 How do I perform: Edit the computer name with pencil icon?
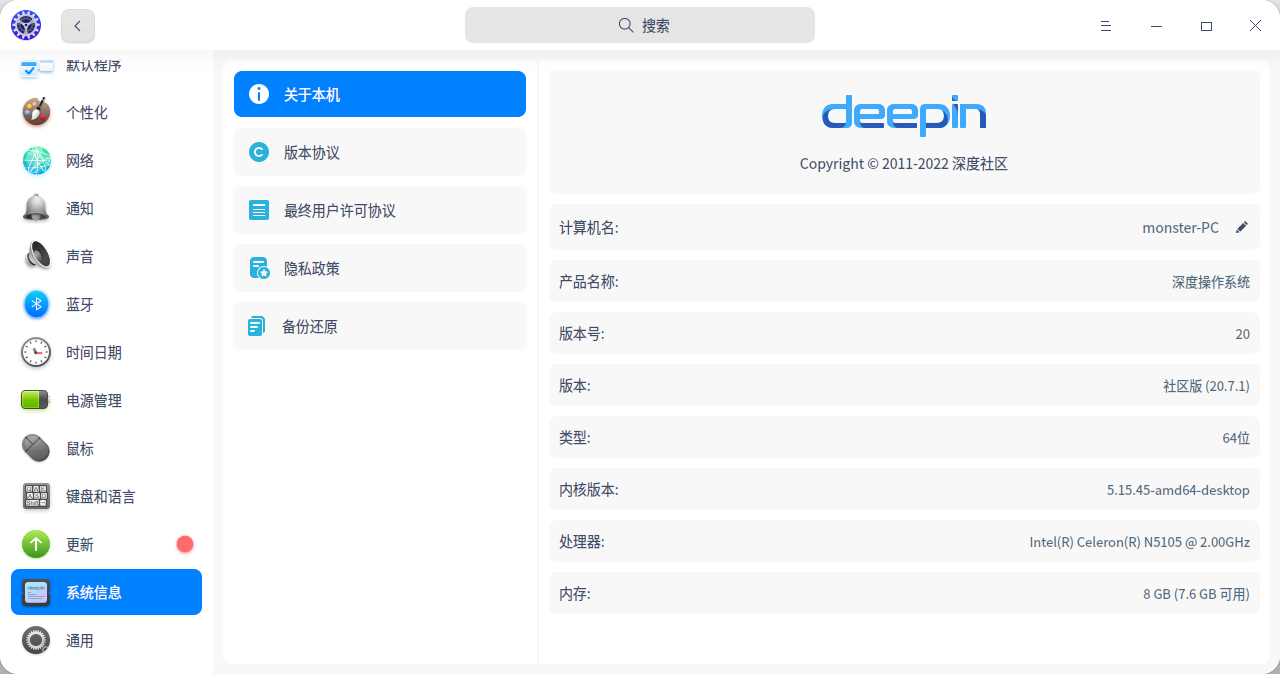(x=1242, y=227)
